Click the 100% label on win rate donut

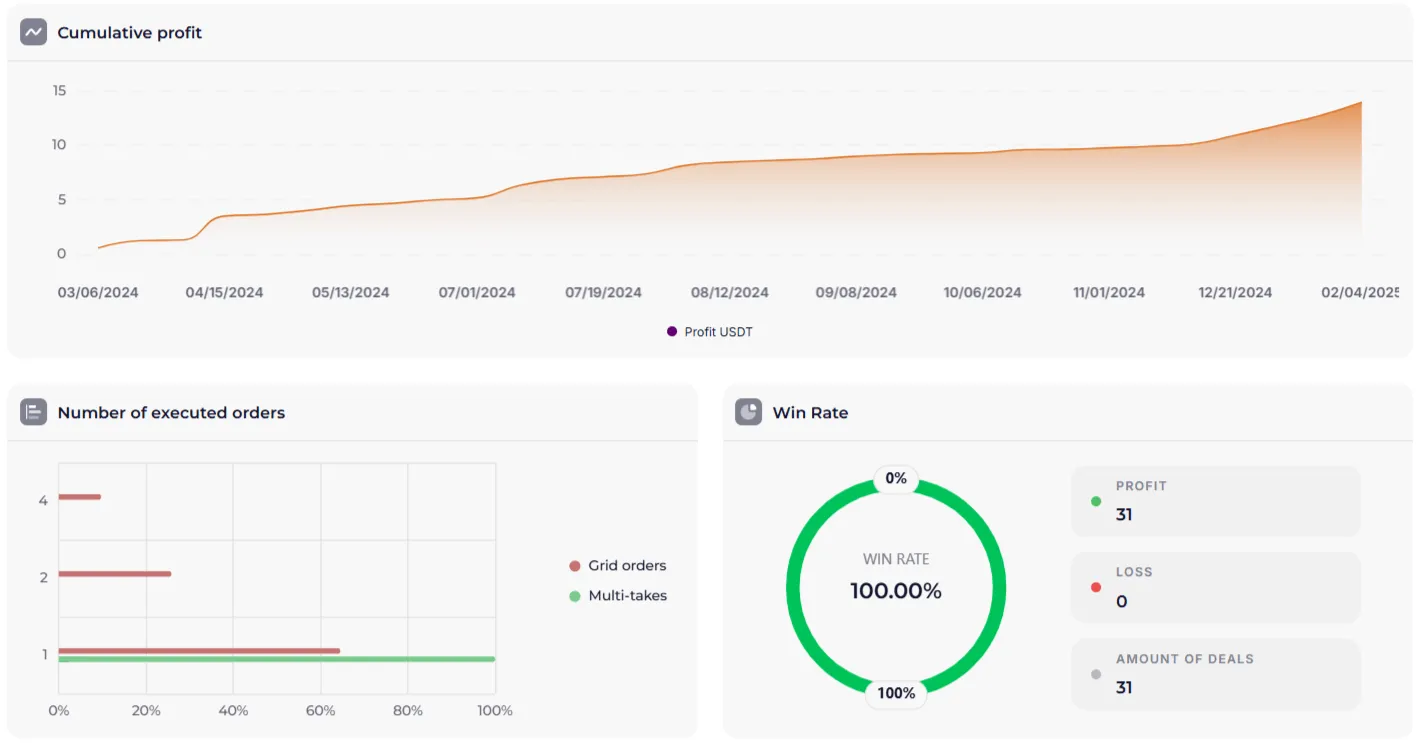pos(895,693)
